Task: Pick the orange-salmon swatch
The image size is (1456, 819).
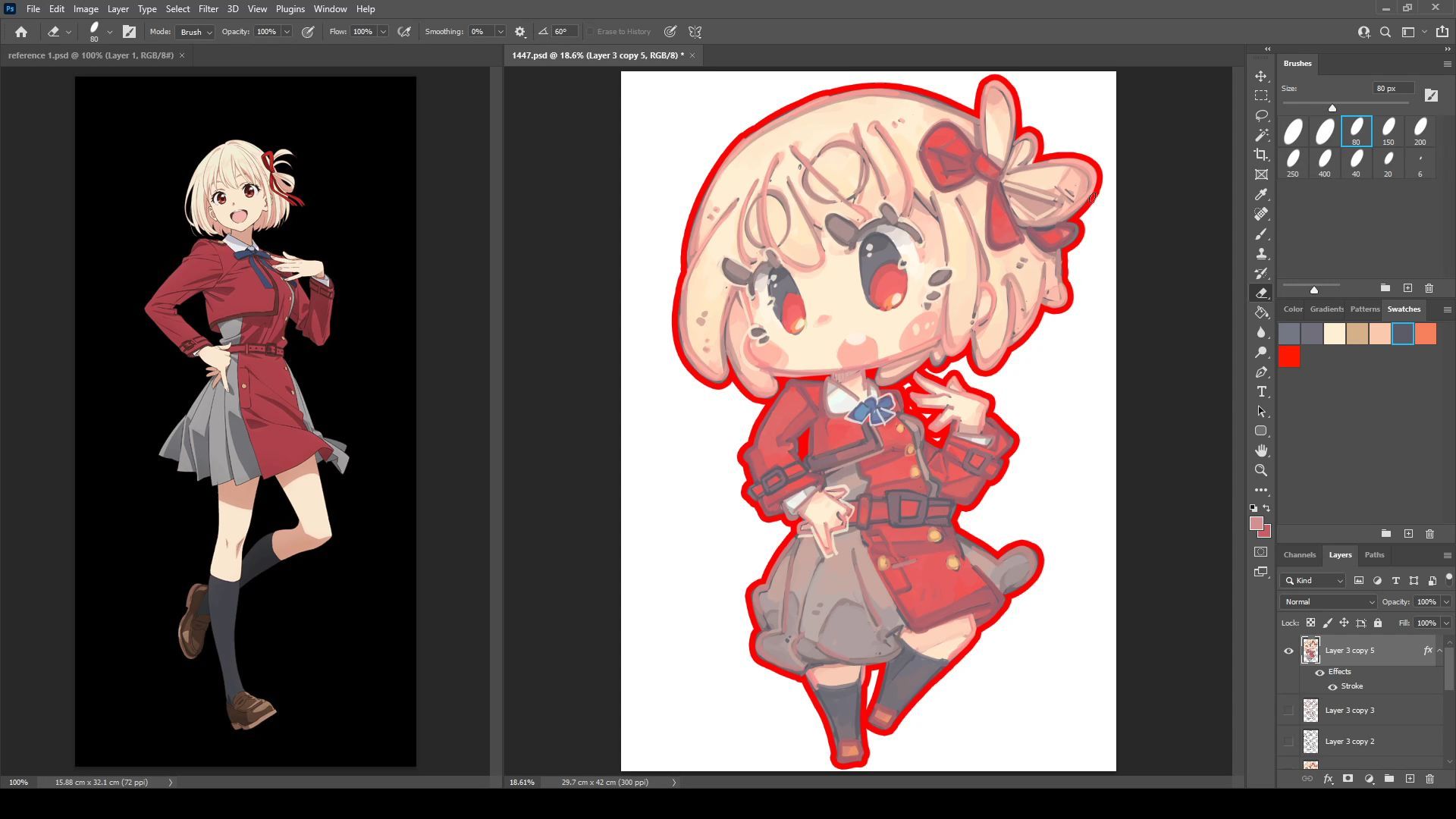Action: pos(1426,334)
